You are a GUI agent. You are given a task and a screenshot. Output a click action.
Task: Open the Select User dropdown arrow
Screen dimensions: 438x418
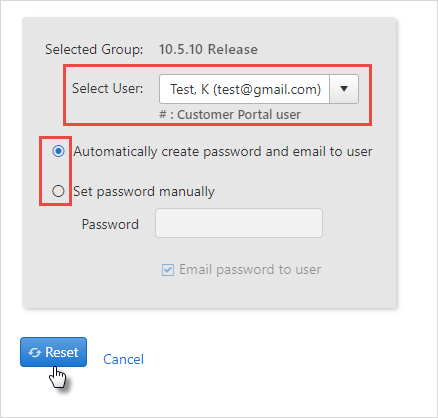click(344, 89)
